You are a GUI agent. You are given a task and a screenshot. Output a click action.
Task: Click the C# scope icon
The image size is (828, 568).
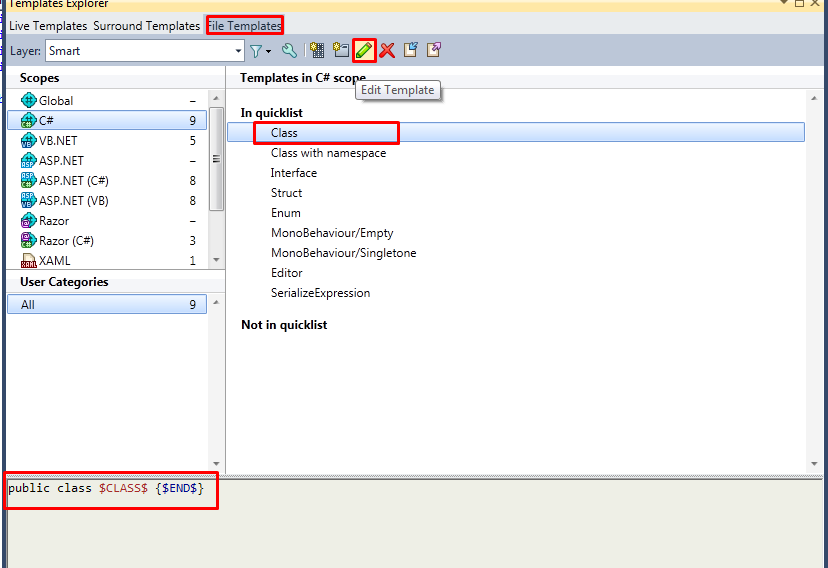tap(29, 120)
